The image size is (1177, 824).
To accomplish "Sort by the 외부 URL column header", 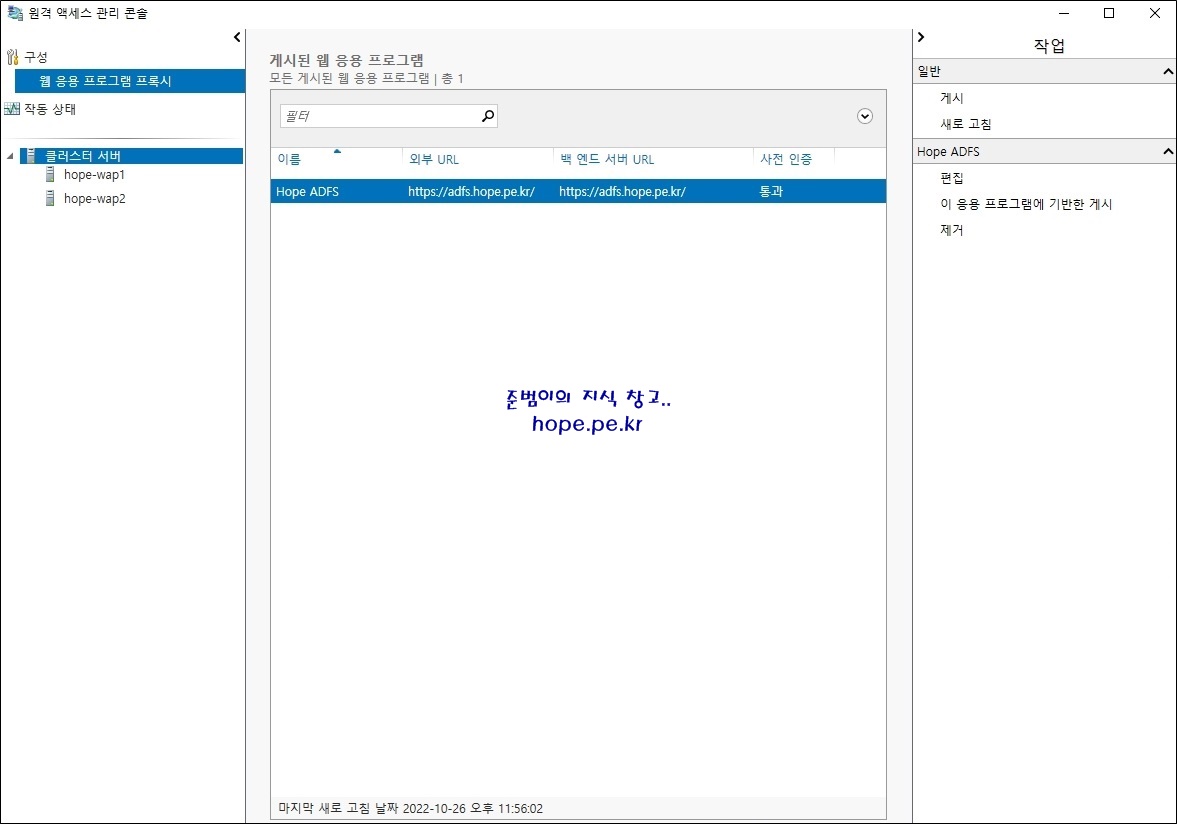I will coord(434,159).
